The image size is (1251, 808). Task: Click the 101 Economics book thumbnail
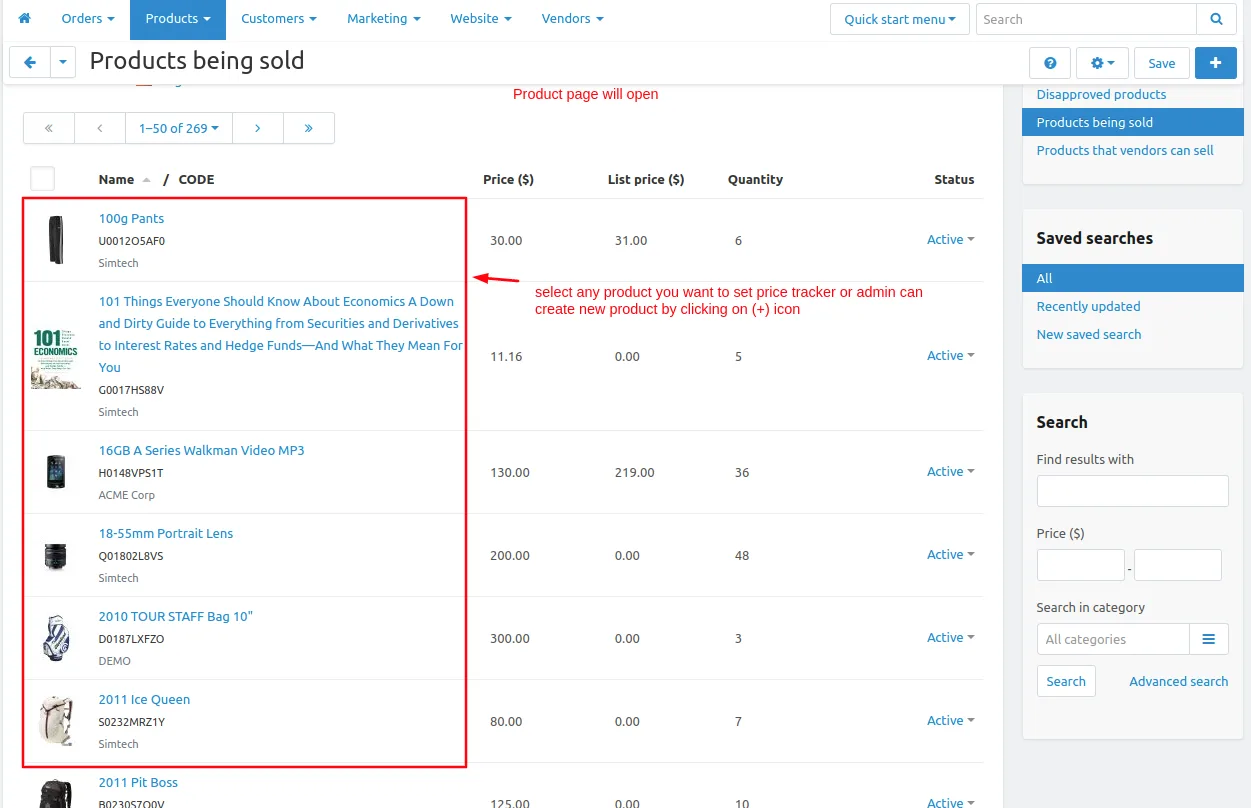[56, 357]
